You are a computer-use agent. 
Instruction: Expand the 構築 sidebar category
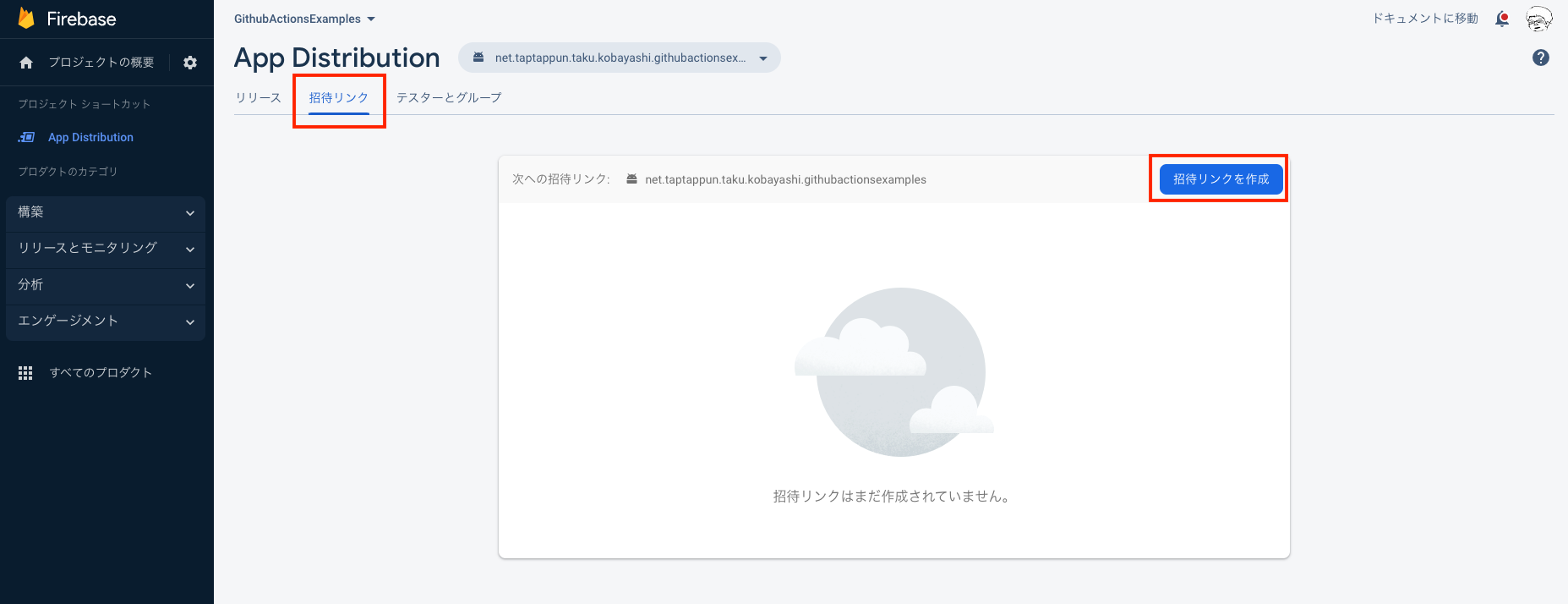[x=106, y=212]
